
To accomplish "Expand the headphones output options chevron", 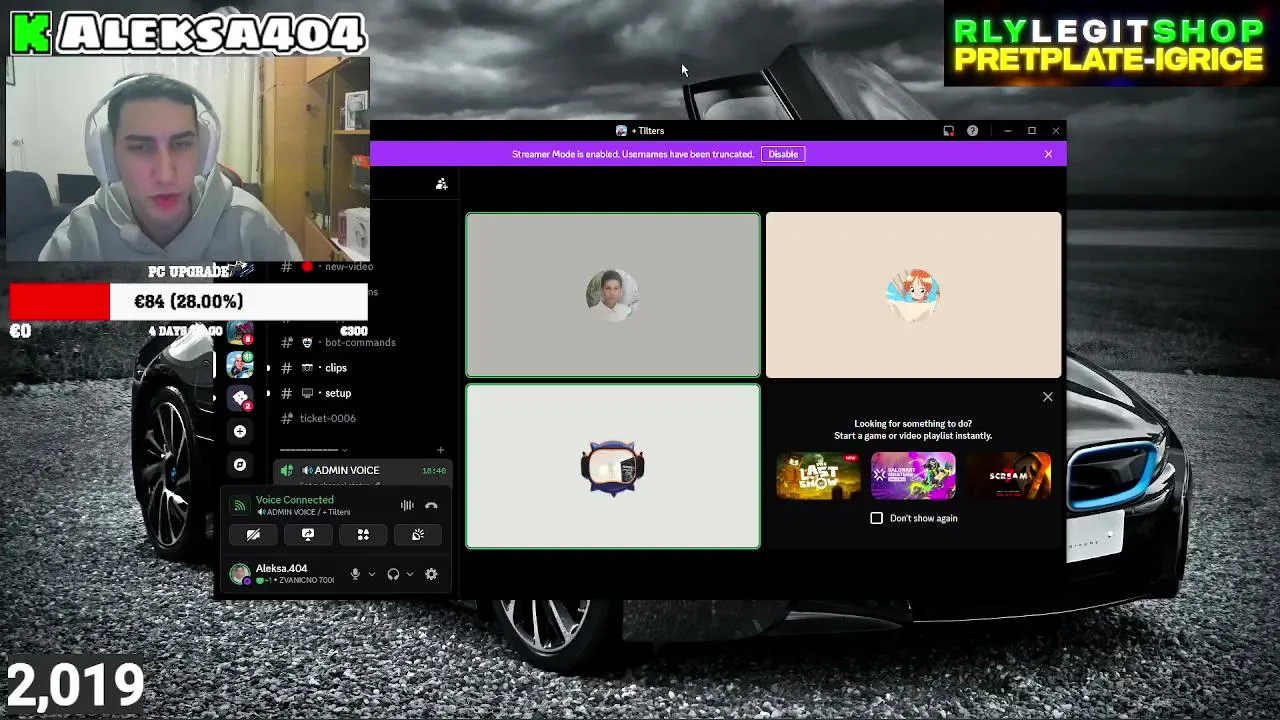I will tap(410, 574).
